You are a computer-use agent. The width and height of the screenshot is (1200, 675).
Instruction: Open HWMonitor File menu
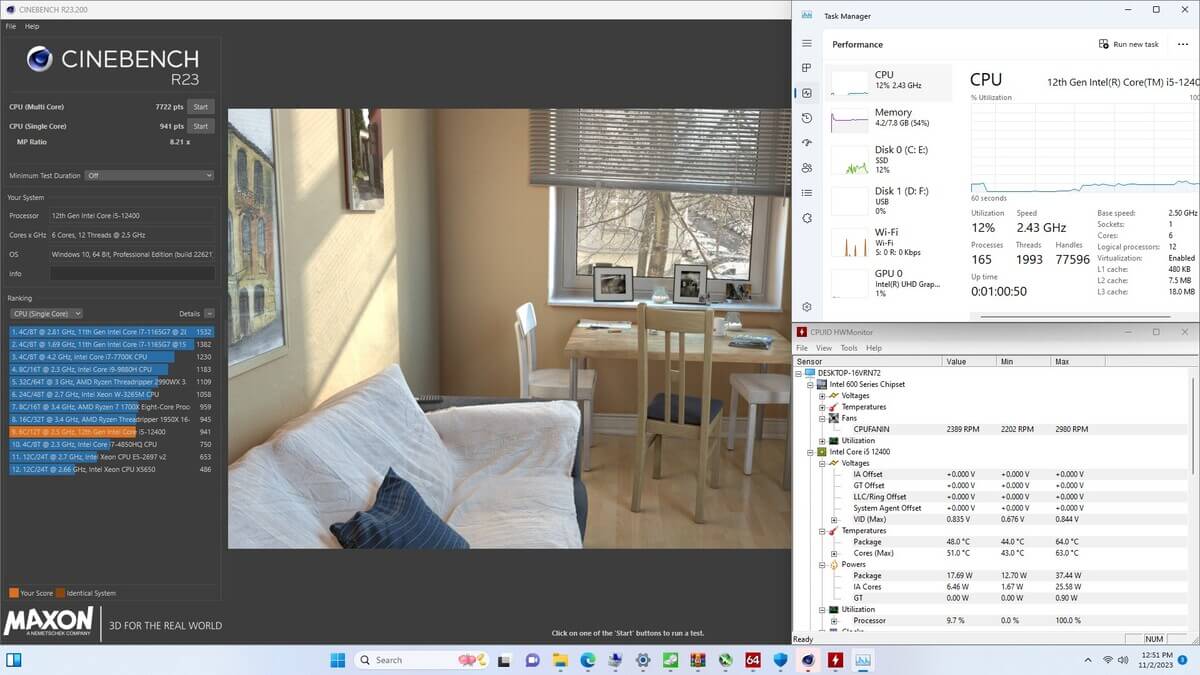[802, 348]
